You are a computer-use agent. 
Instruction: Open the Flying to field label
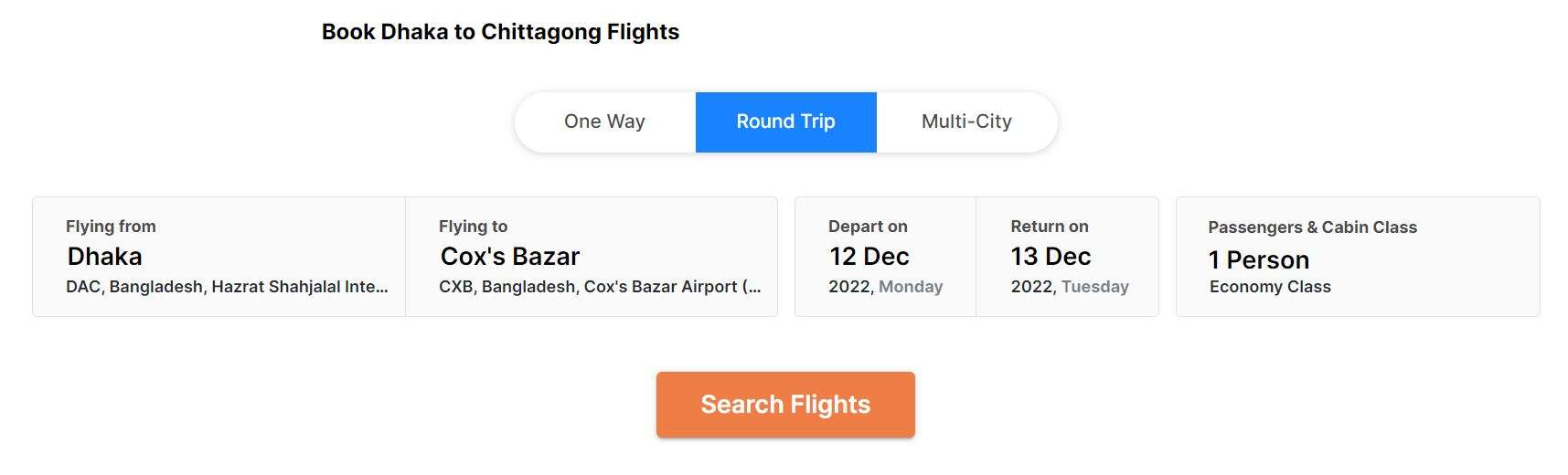click(x=473, y=227)
